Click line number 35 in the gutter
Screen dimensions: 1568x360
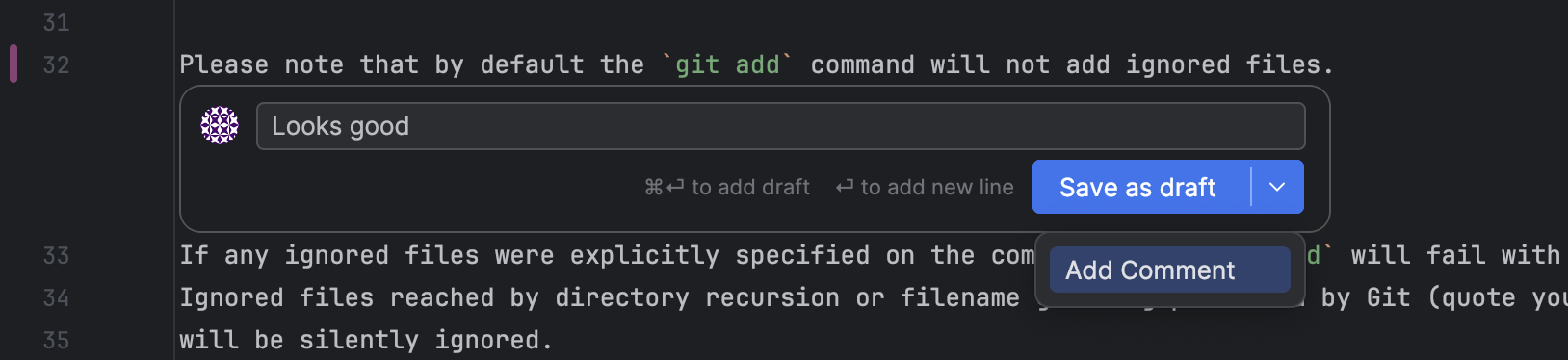[x=56, y=340]
